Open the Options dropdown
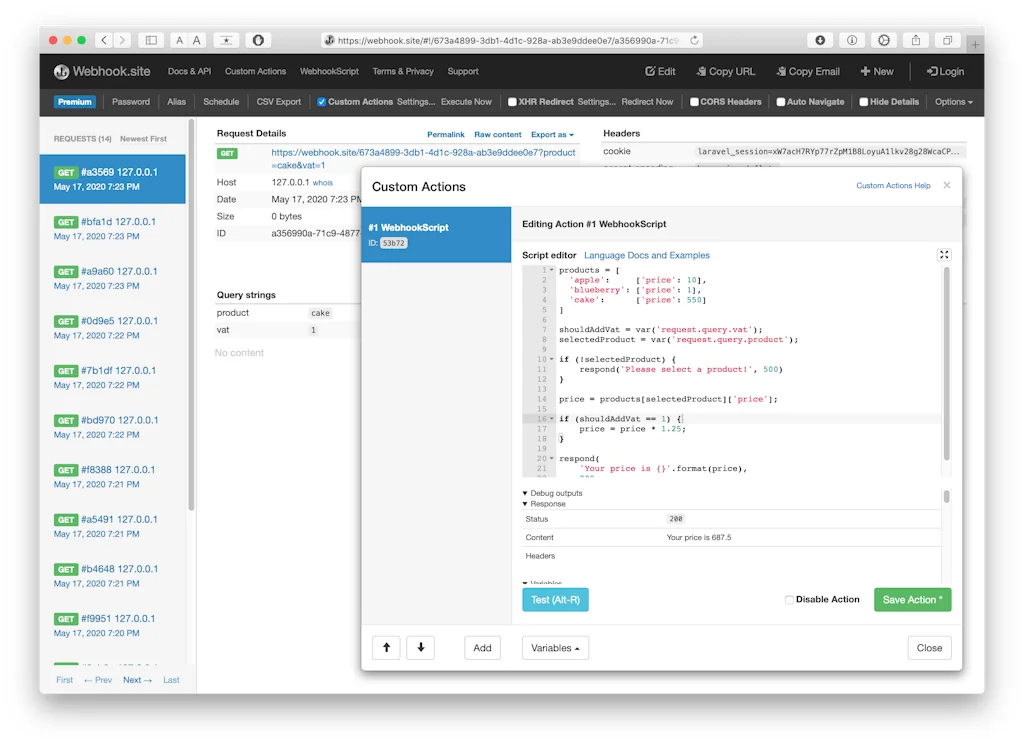 (953, 101)
